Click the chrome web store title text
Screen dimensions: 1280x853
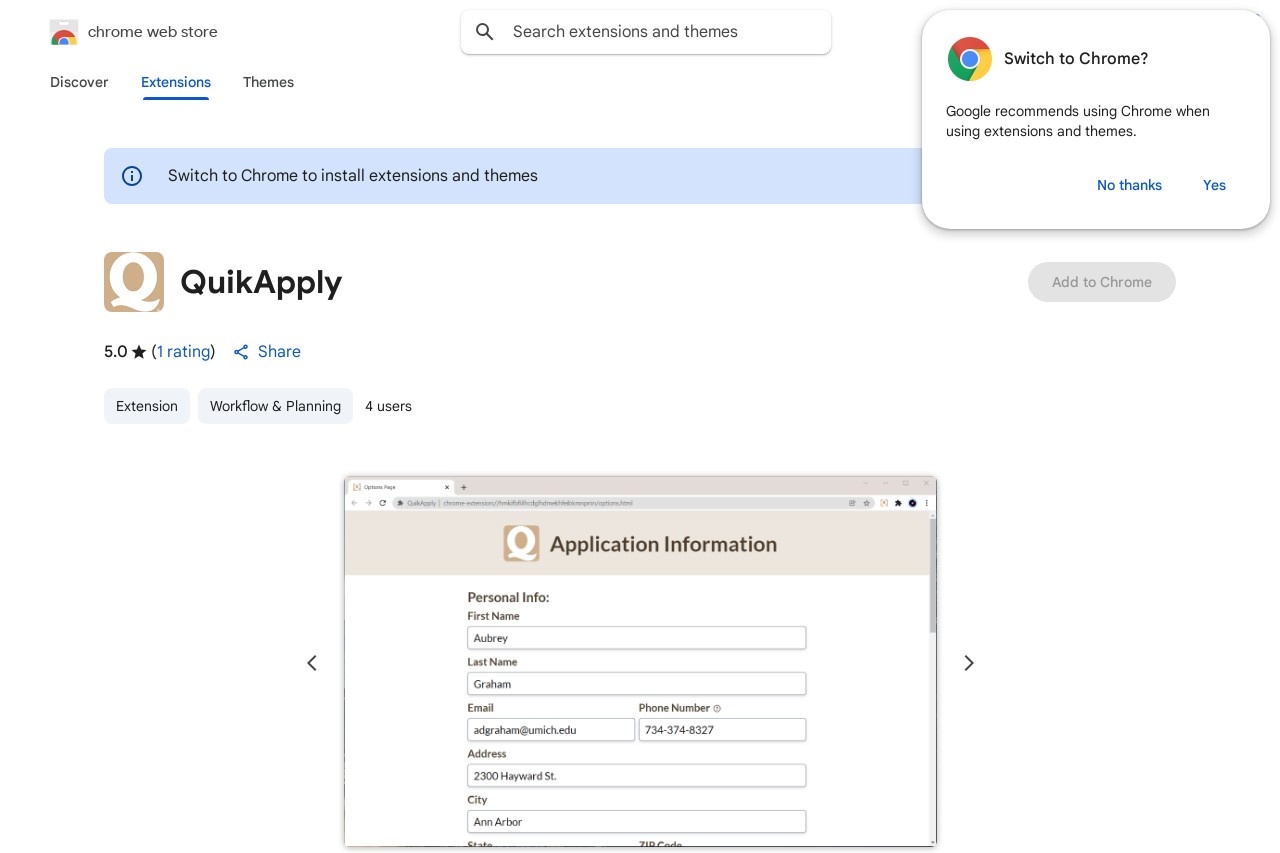click(x=153, y=32)
